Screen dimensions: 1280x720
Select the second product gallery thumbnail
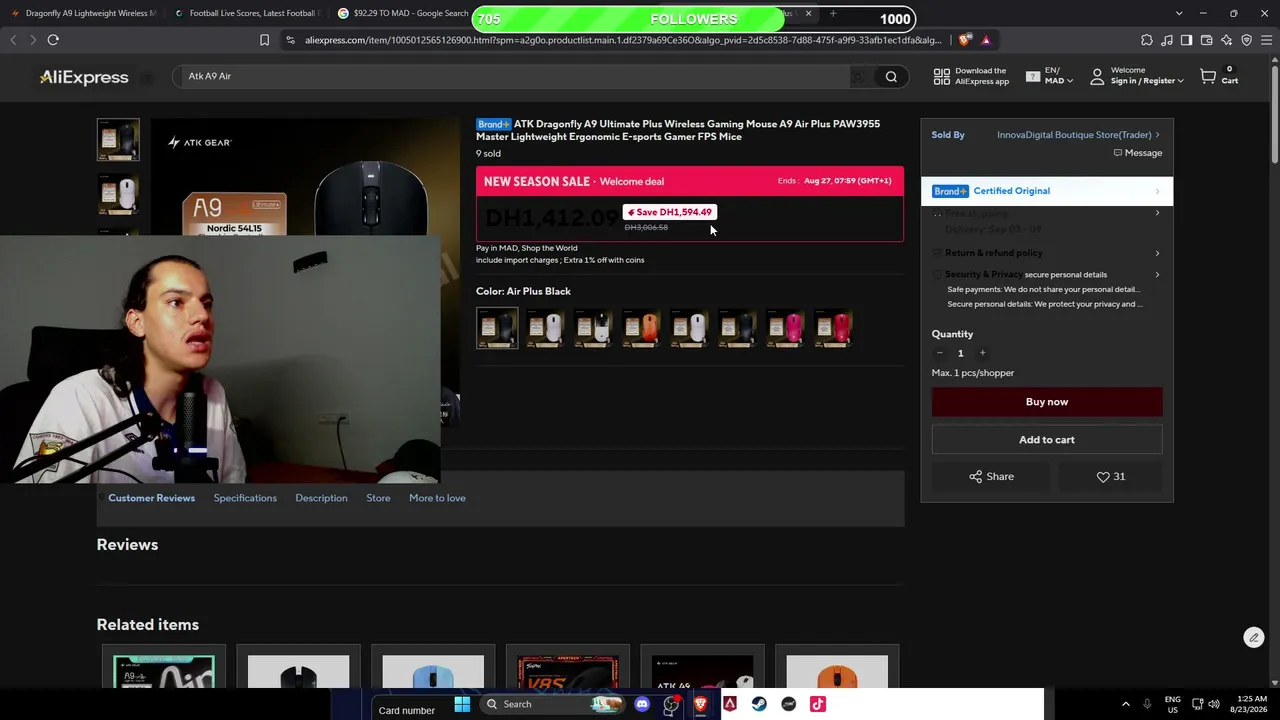coord(118,194)
